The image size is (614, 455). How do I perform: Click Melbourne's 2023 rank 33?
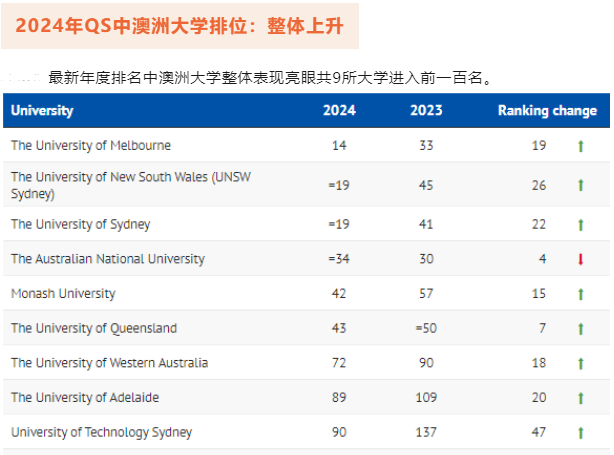(426, 146)
